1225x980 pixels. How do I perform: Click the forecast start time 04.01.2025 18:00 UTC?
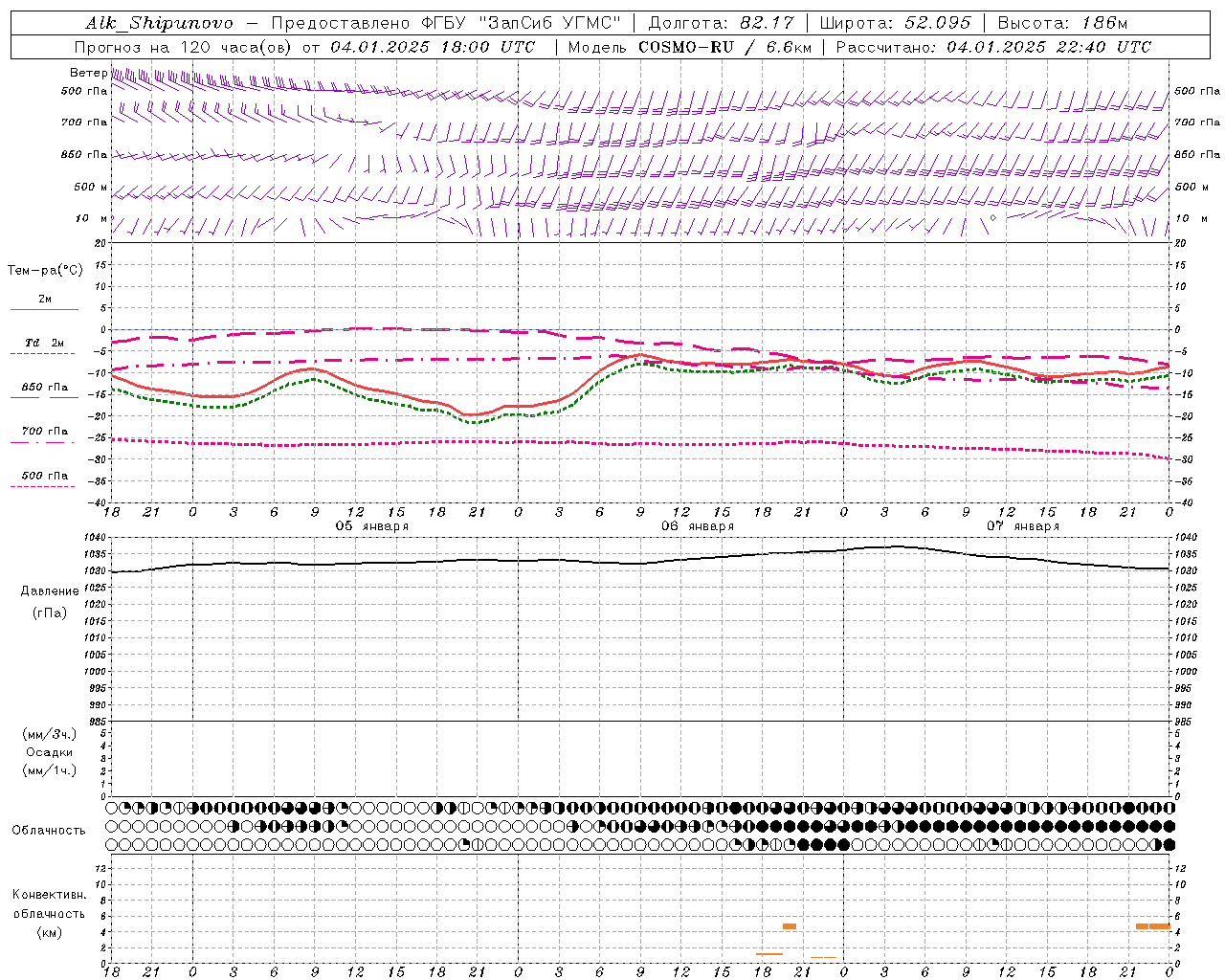[433, 47]
